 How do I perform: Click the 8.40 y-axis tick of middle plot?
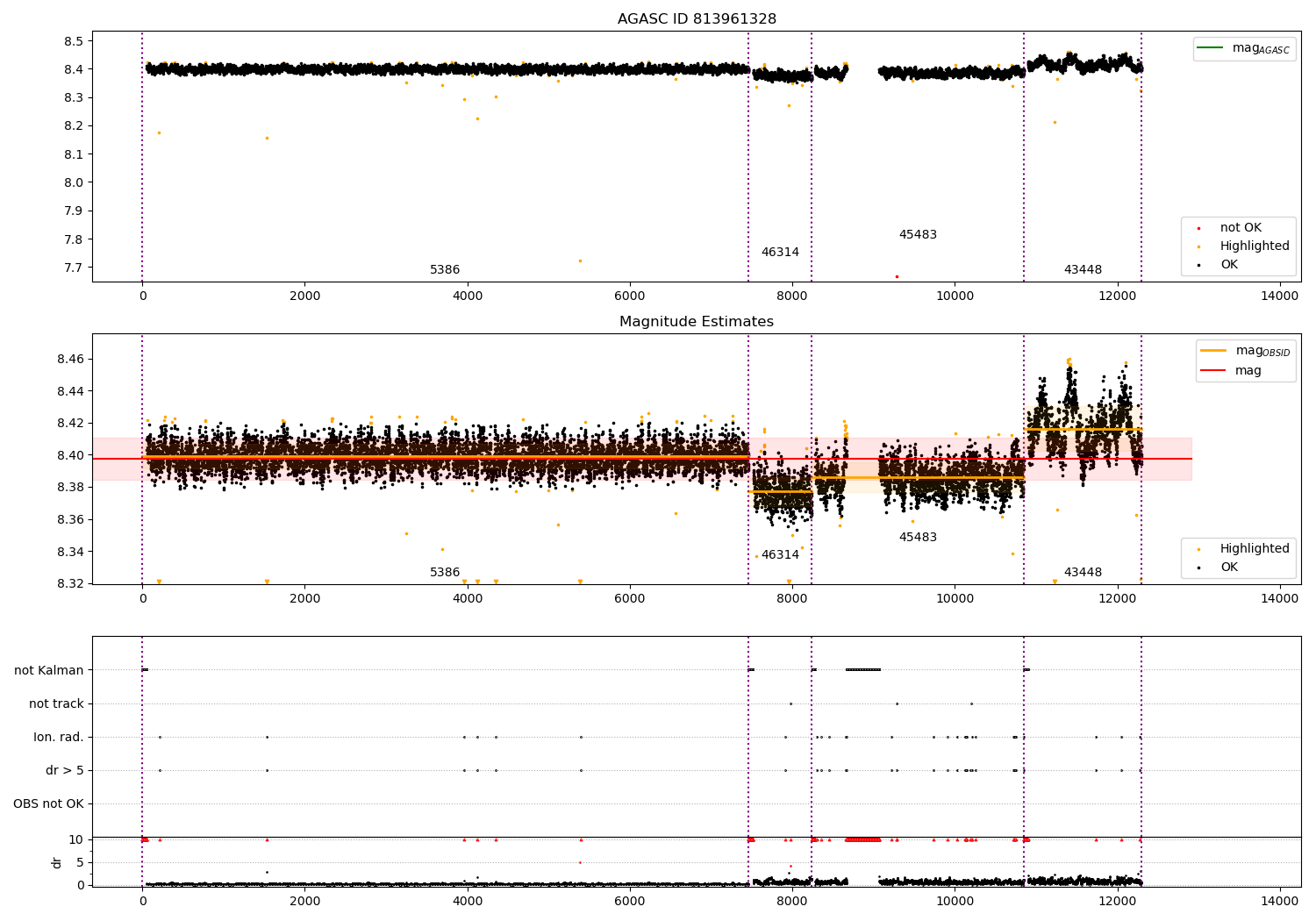[70, 455]
